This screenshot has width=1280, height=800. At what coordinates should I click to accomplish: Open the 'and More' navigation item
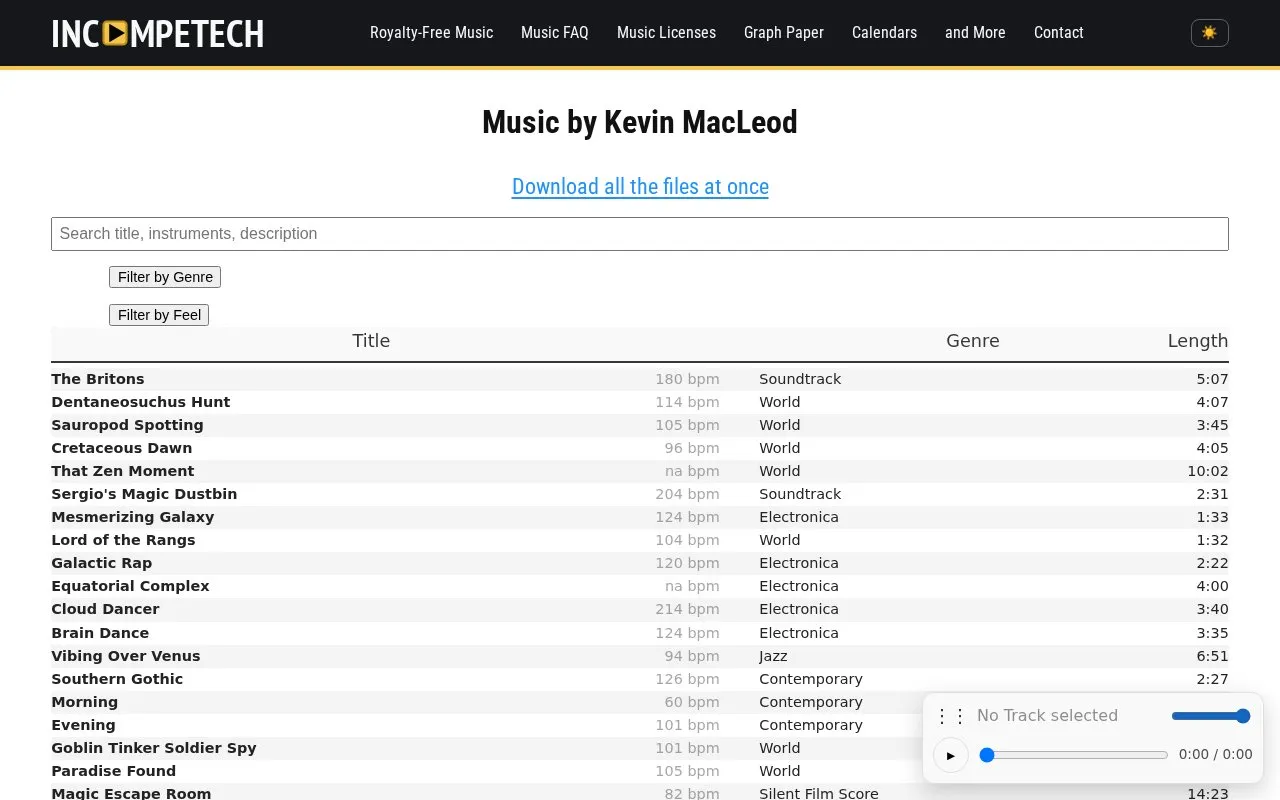pyautogui.click(x=975, y=33)
